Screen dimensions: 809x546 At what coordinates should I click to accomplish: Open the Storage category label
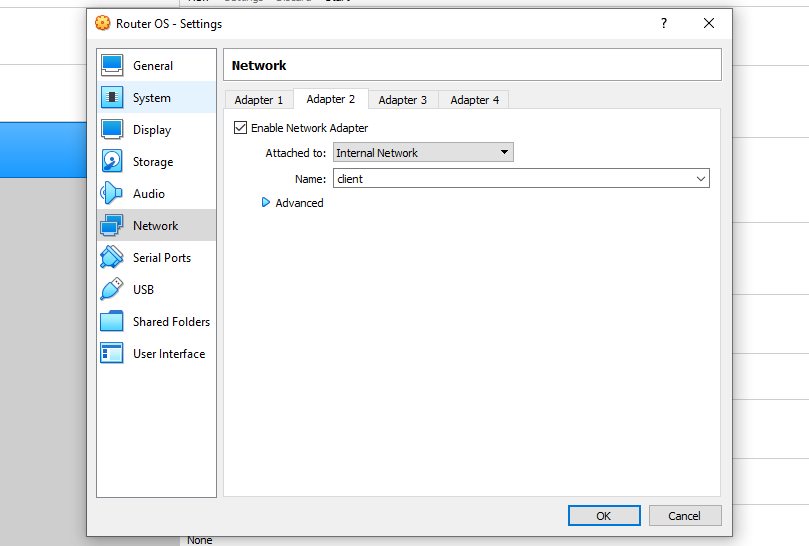click(153, 162)
